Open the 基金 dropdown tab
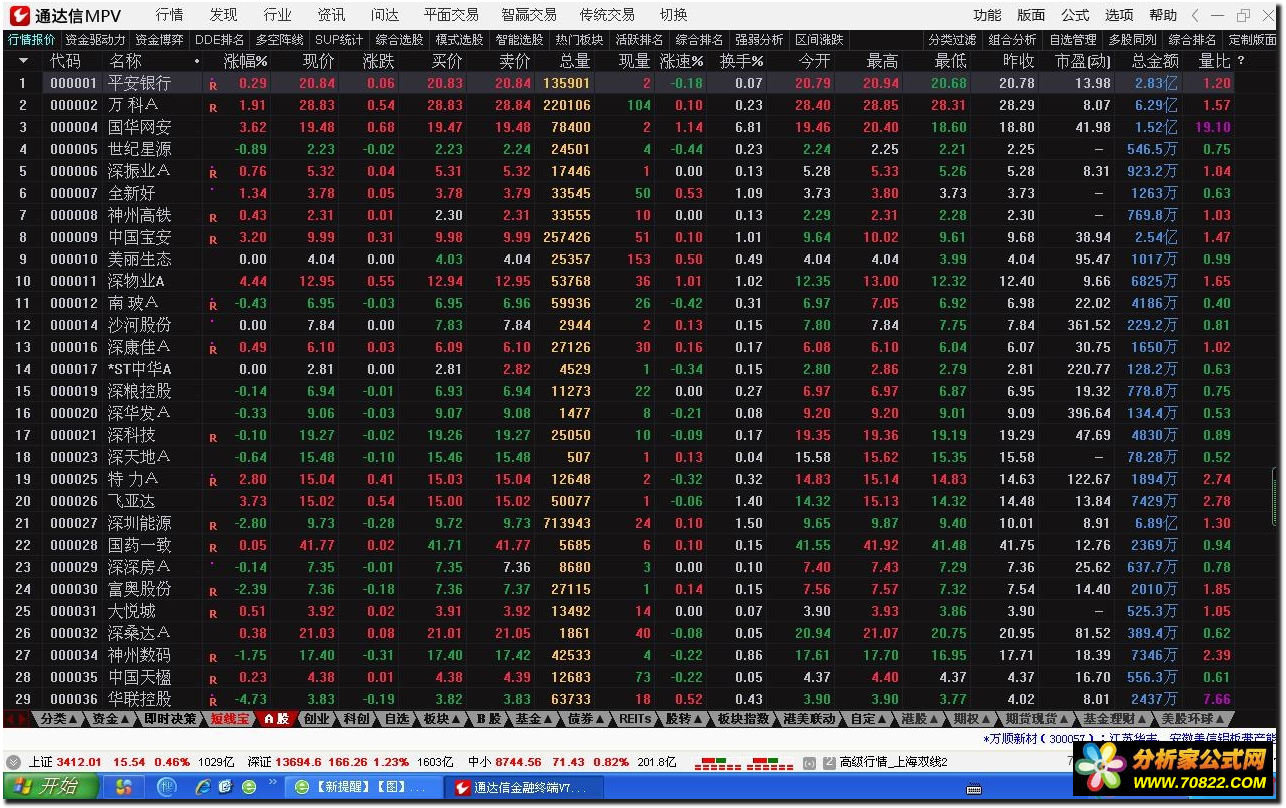Screen dimensions: 1286x808 [535, 719]
